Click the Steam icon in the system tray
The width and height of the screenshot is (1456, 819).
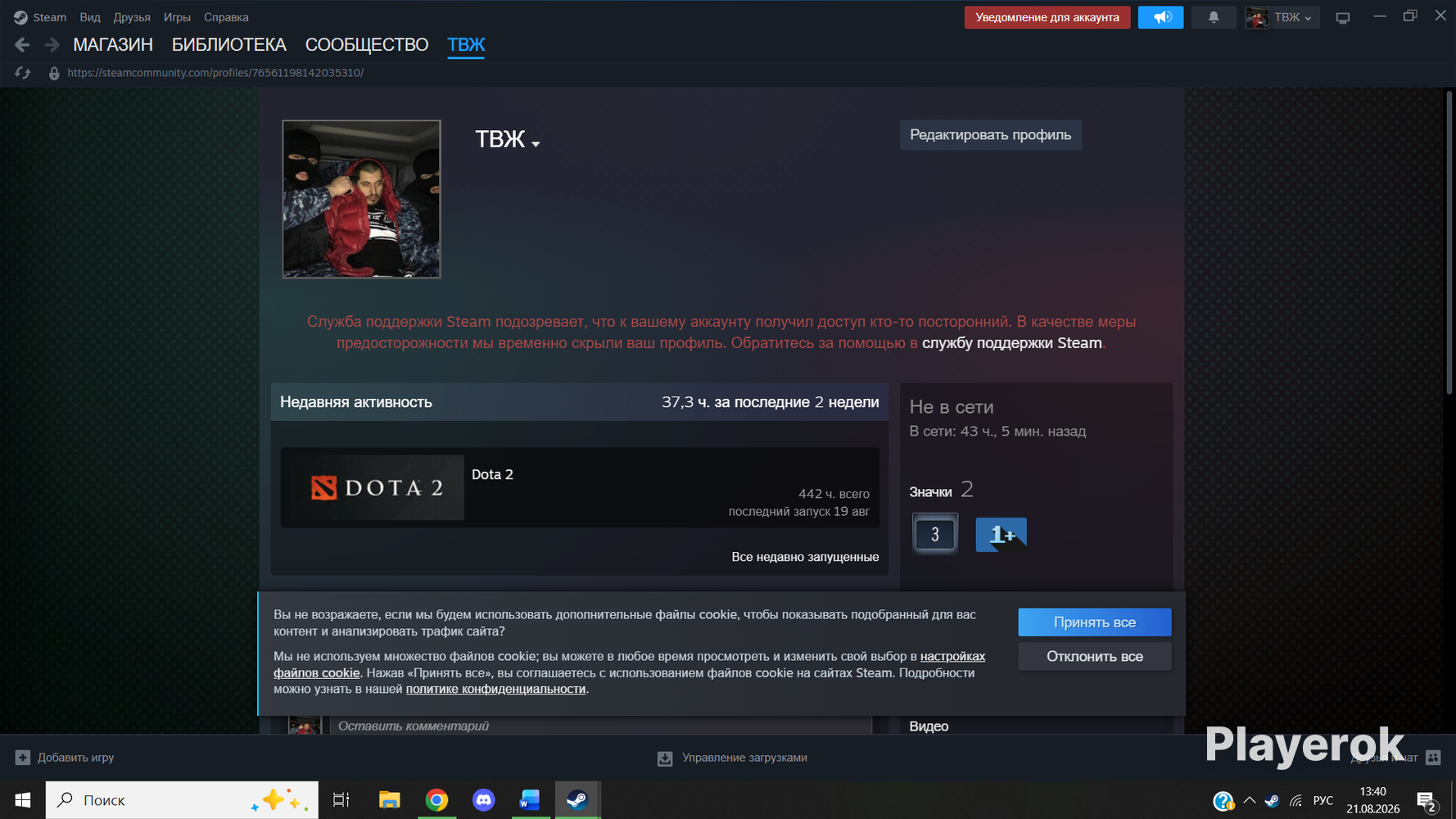1272,801
